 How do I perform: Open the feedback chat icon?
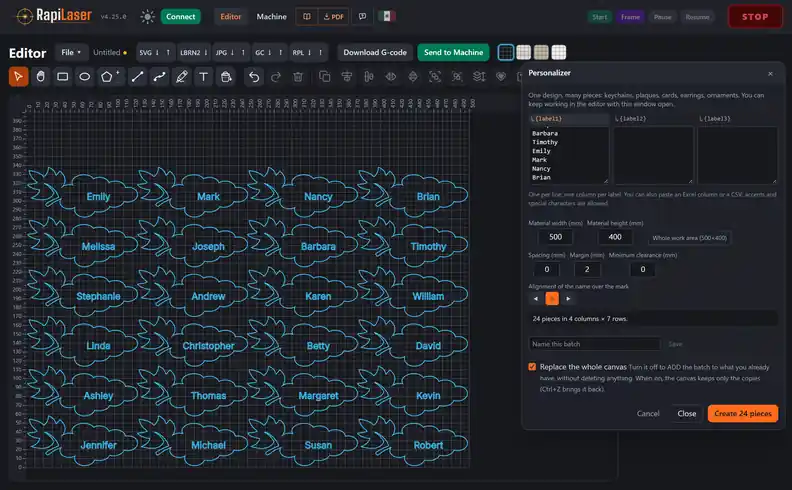tap(362, 17)
